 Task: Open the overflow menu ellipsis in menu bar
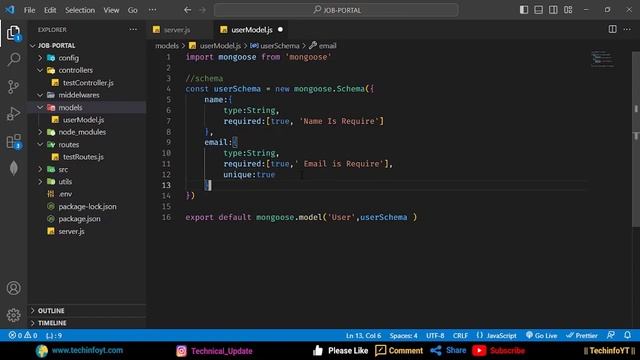[x=152, y=10]
